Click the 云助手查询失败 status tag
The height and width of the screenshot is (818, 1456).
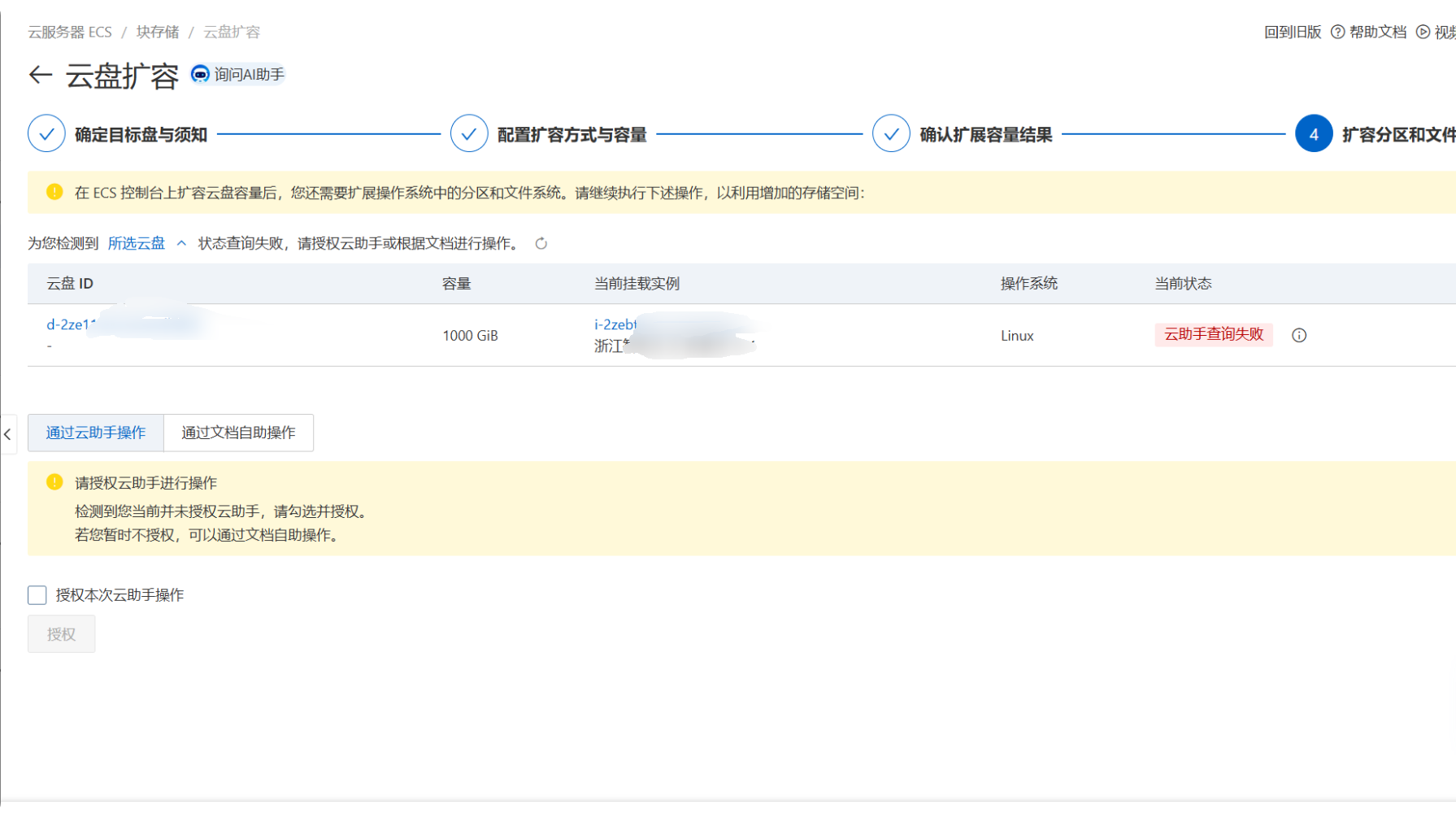point(1214,334)
